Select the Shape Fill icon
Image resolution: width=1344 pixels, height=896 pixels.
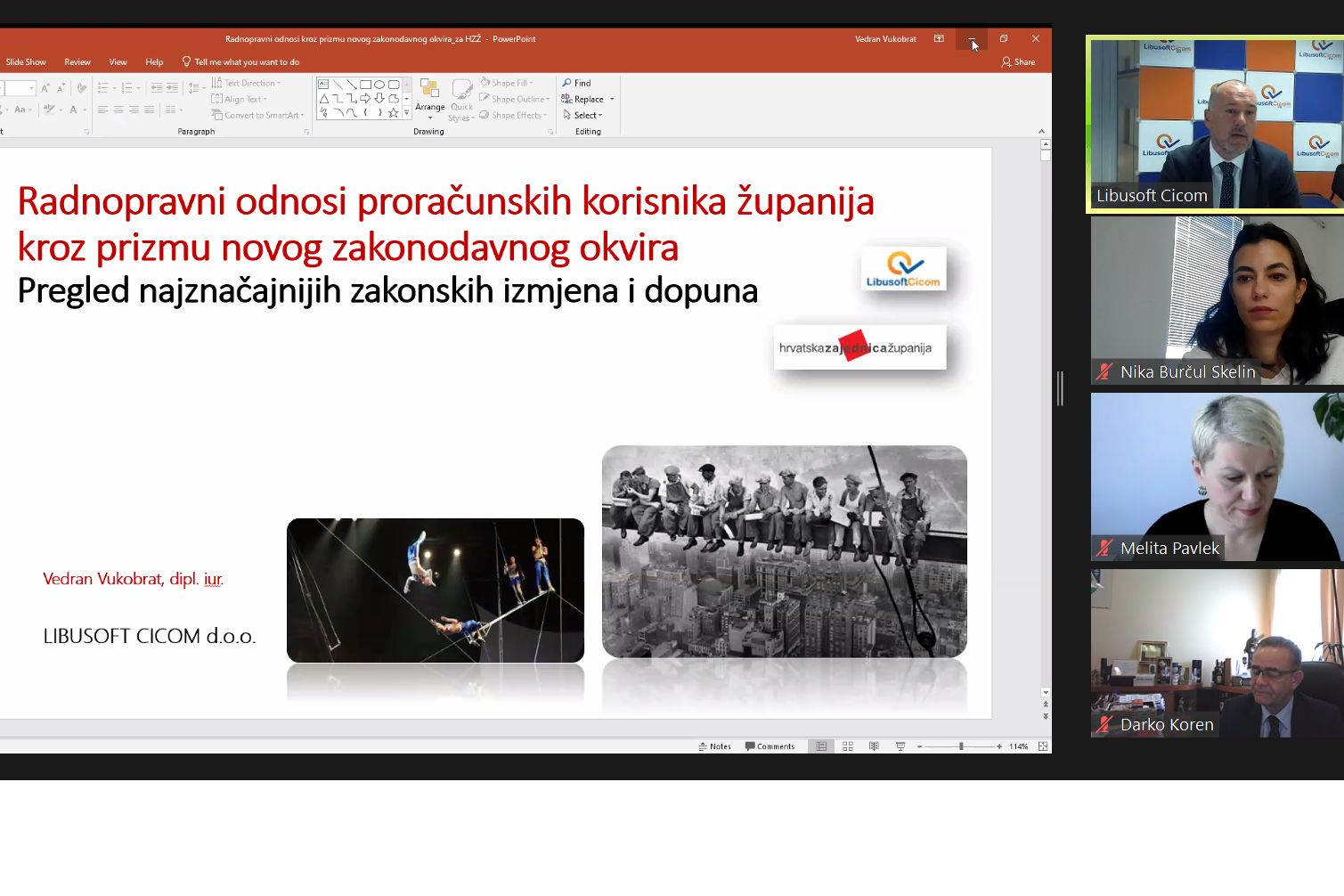(x=484, y=83)
